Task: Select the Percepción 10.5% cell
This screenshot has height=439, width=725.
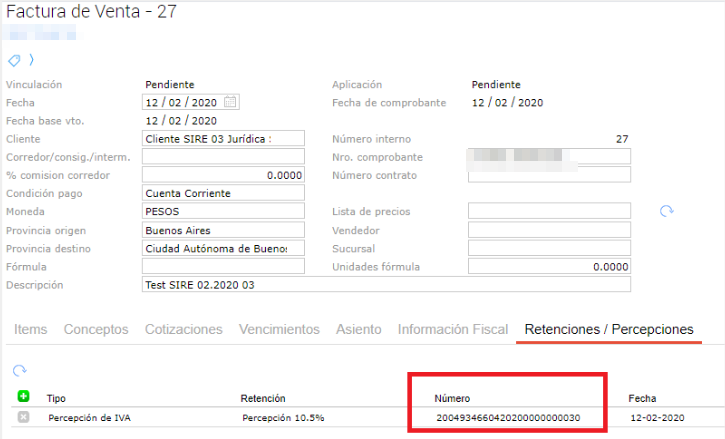Action: coord(283,418)
